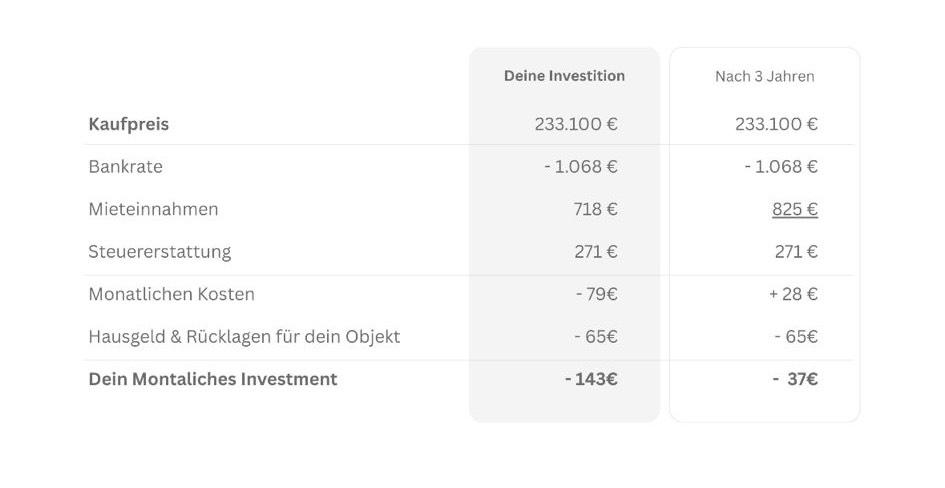
Task: Click the Nach 3 Jahren column header
Action: click(764, 76)
